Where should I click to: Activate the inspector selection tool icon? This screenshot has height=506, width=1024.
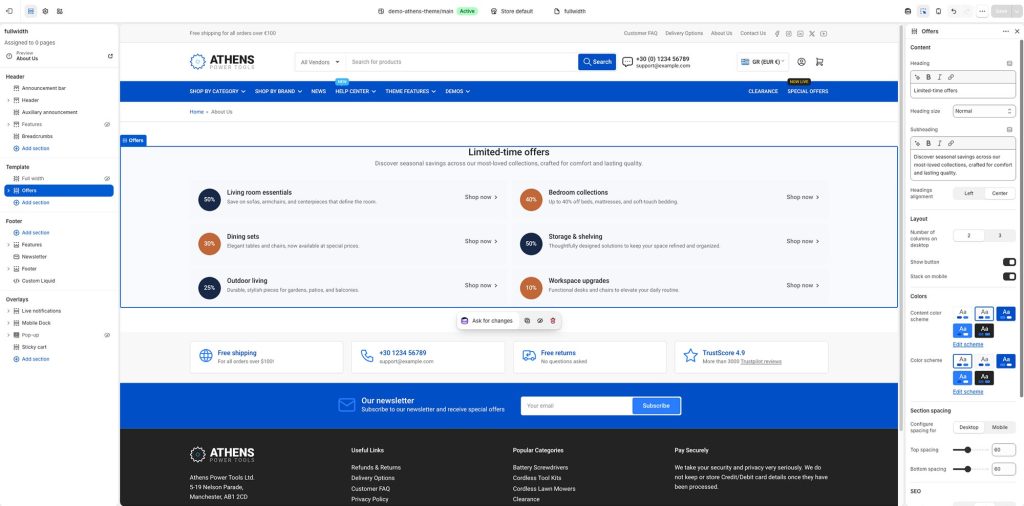(923, 11)
